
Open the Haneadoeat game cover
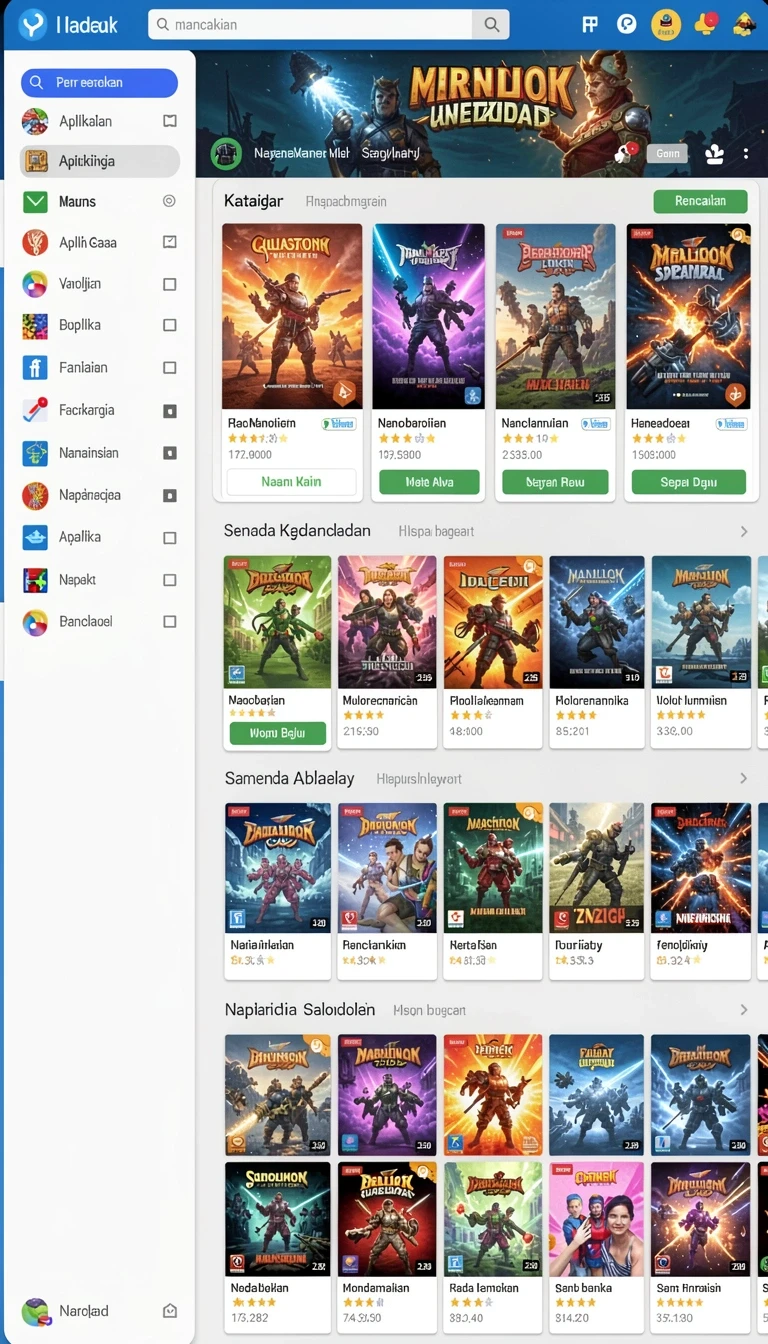688,316
